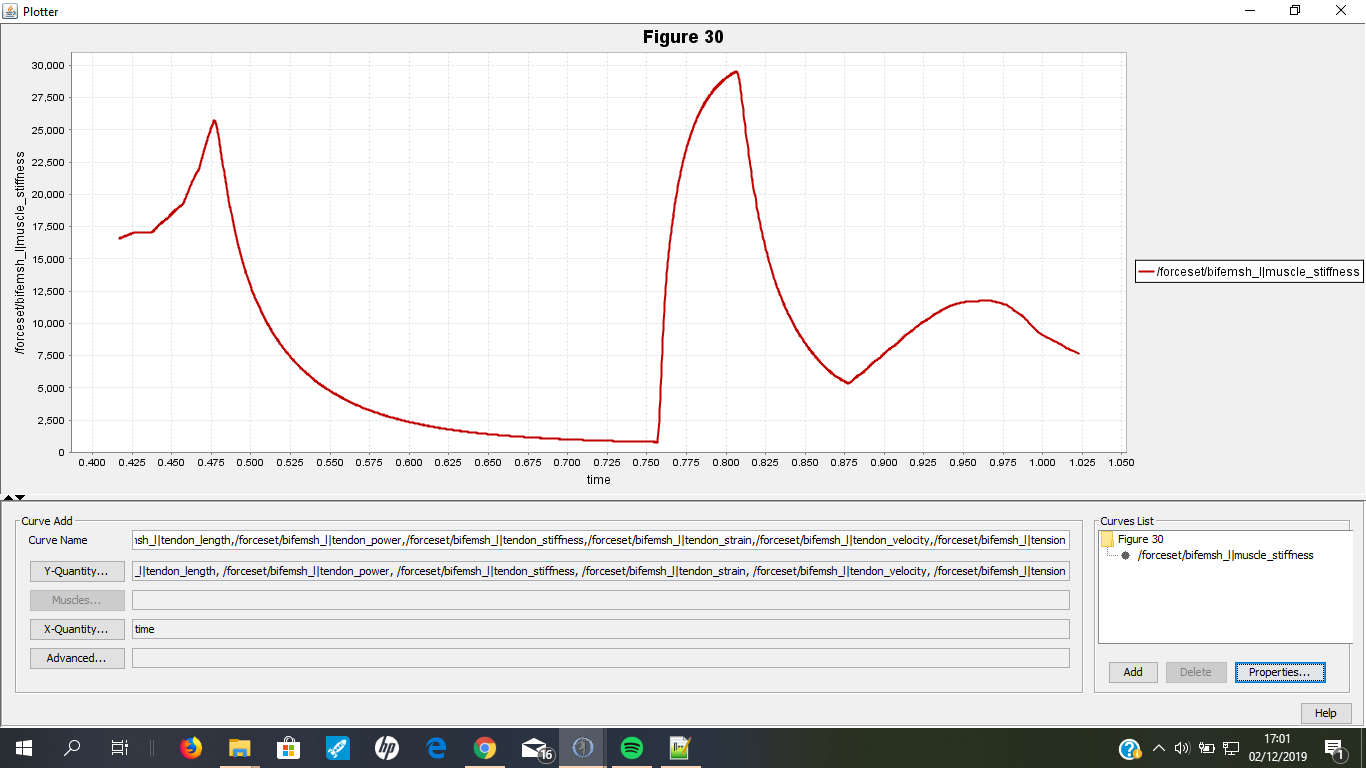Click the Plotter Java window icon
The image size is (1366, 768).
click(10, 11)
